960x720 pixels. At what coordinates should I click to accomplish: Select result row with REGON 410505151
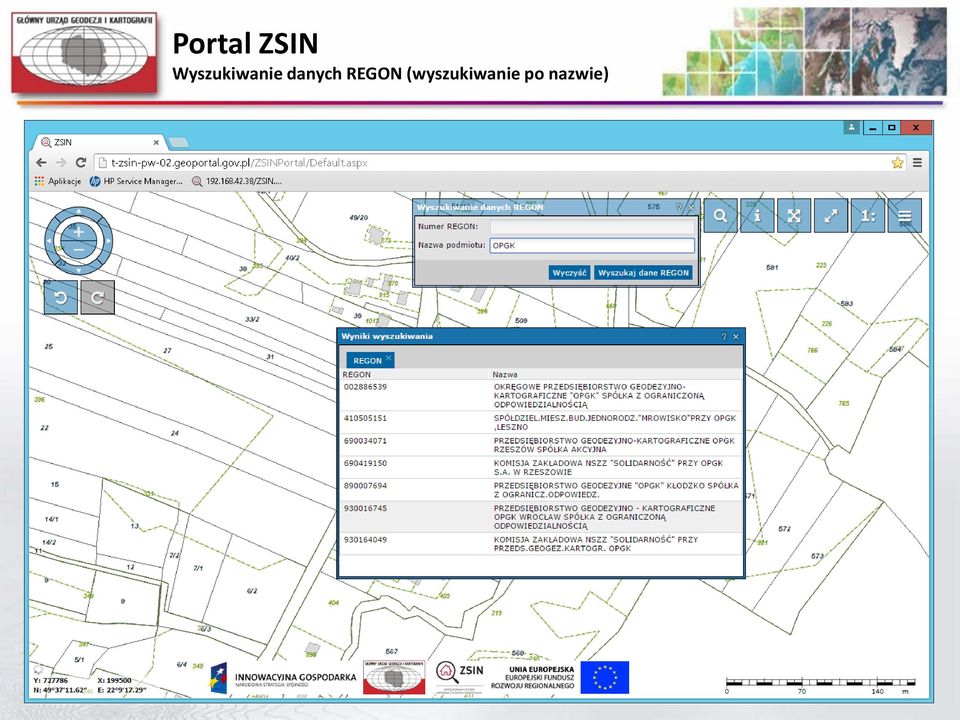click(541, 422)
